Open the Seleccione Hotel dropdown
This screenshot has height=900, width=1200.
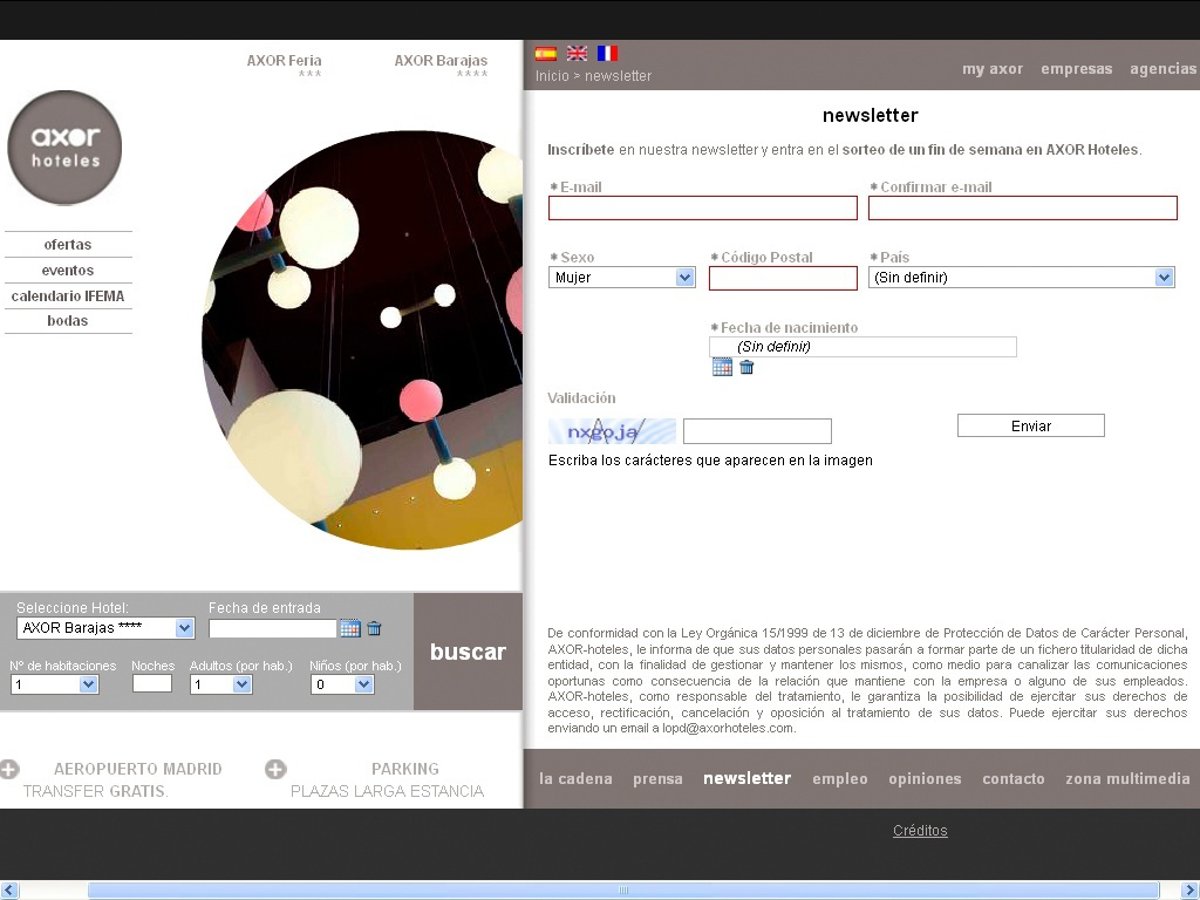click(x=105, y=628)
